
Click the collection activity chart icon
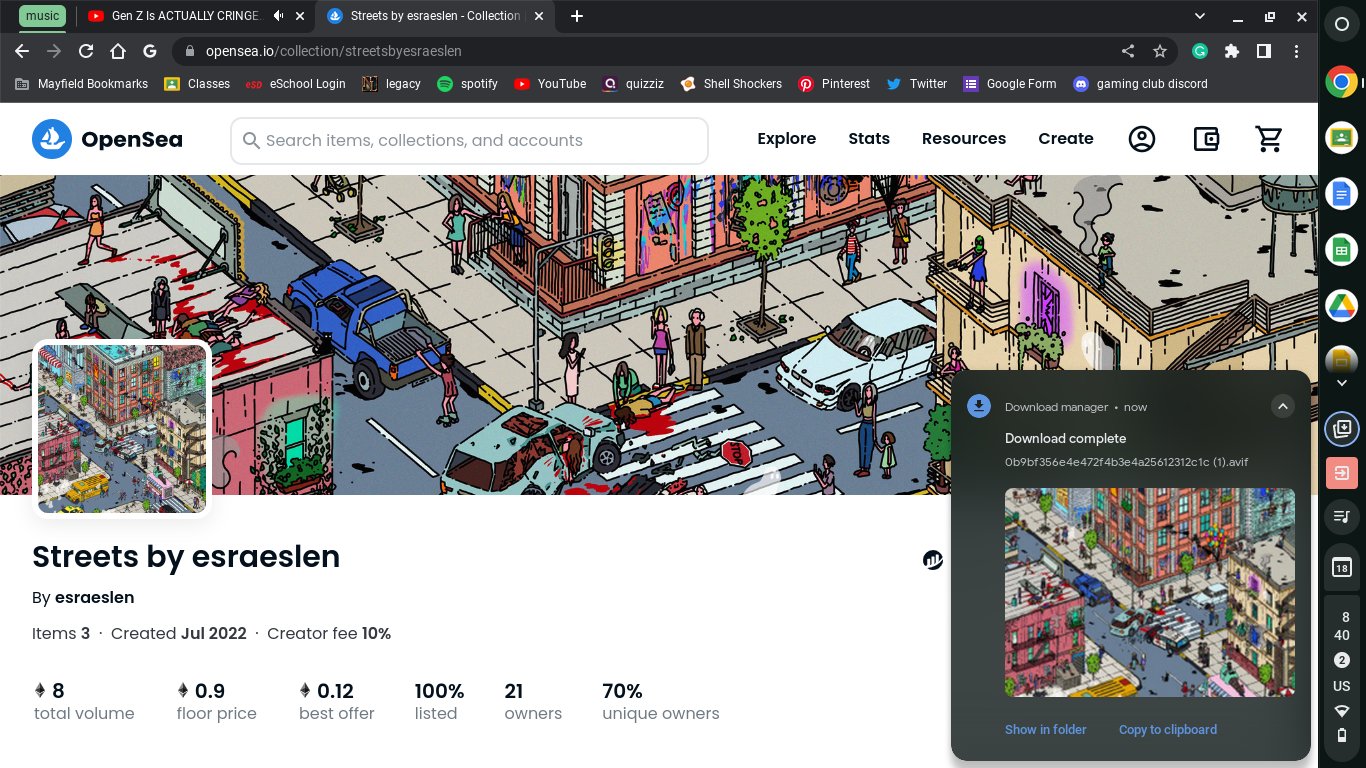click(933, 560)
